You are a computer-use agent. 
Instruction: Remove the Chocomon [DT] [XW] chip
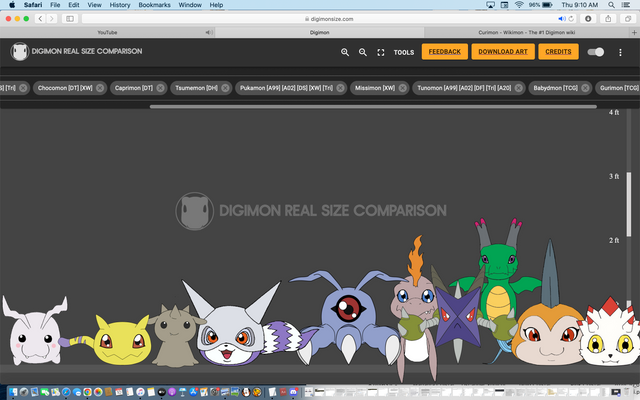pyautogui.click(x=100, y=88)
